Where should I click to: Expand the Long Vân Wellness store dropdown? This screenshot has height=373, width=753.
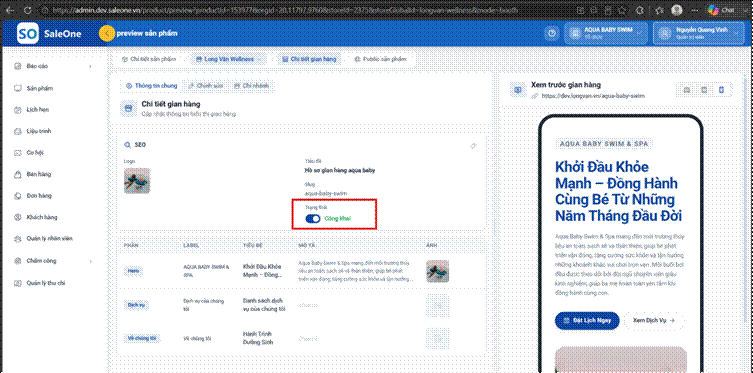(228, 59)
